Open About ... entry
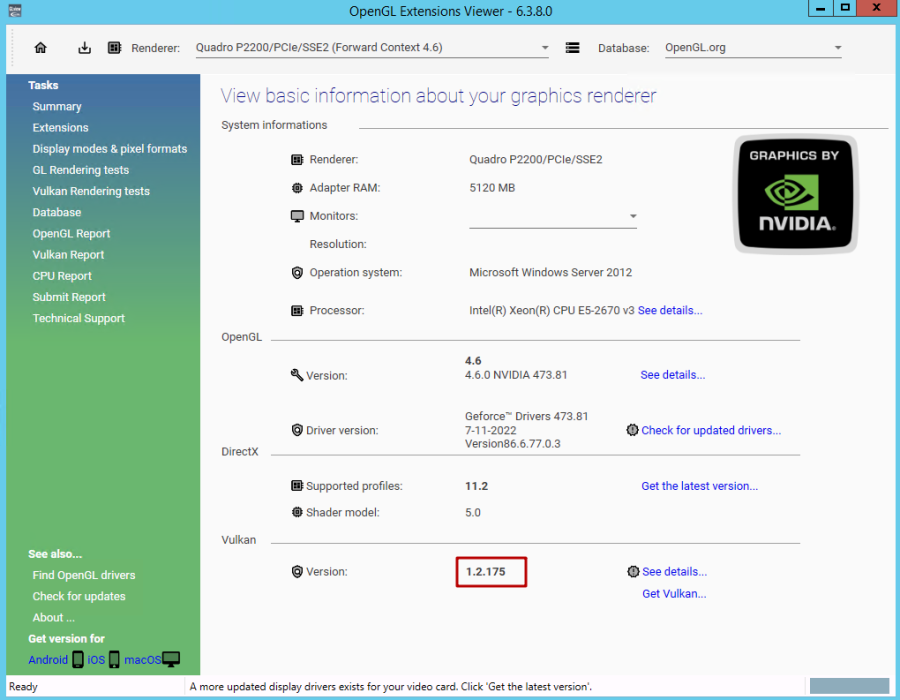Image resolution: width=900 pixels, height=700 pixels. click(x=53, y=618)
